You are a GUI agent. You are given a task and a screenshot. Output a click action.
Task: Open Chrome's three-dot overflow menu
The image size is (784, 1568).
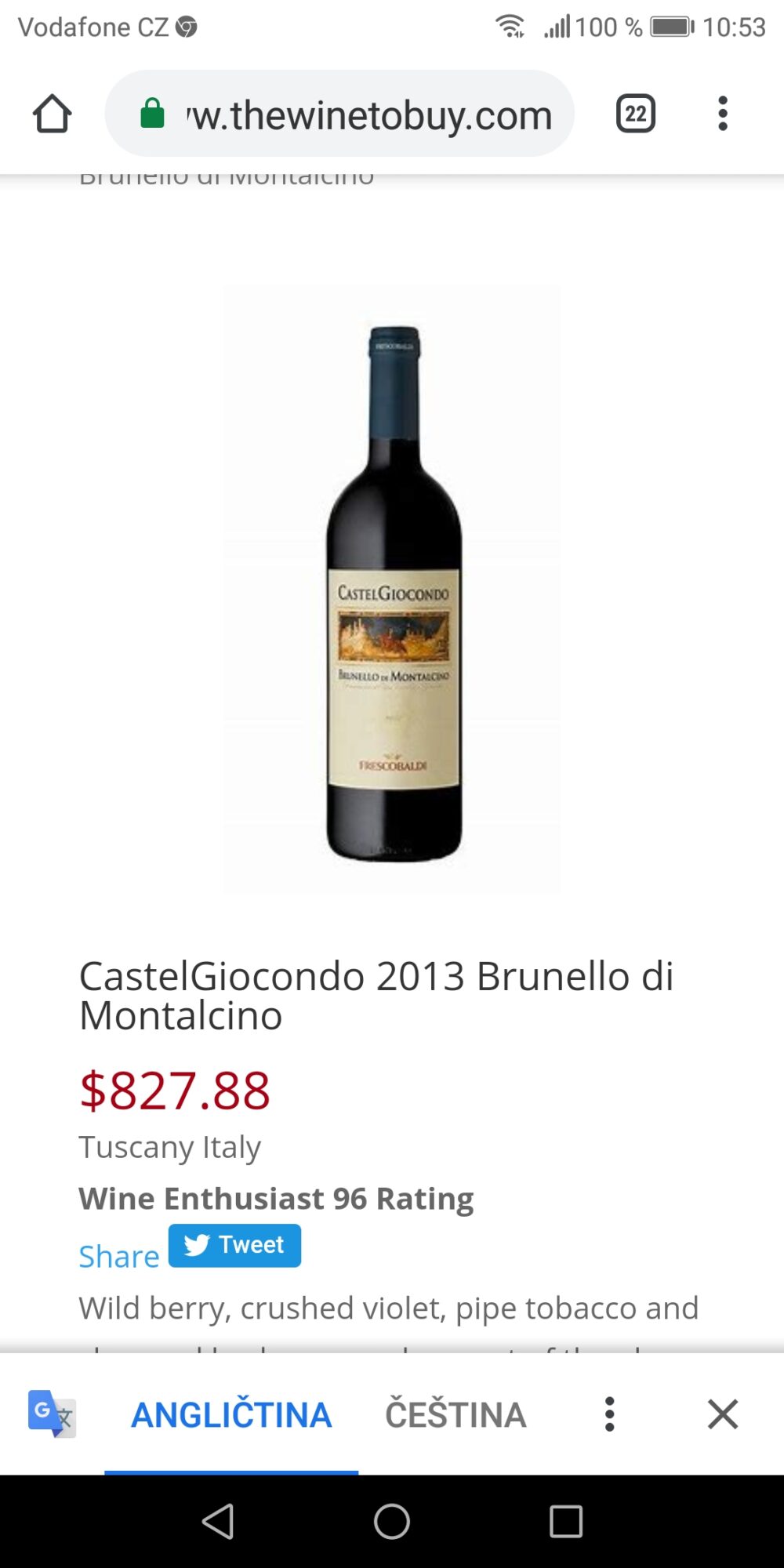coord(723,114)
